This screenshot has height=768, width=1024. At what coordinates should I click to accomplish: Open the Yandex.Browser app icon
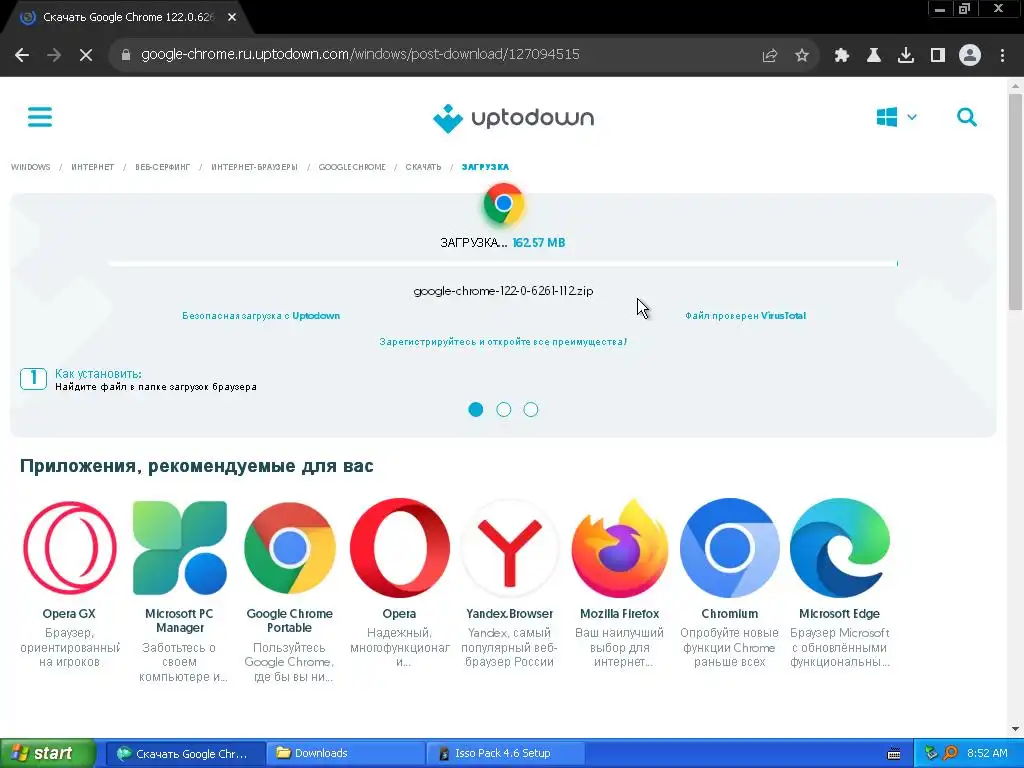pyautogui.click(x=509, y=548)
